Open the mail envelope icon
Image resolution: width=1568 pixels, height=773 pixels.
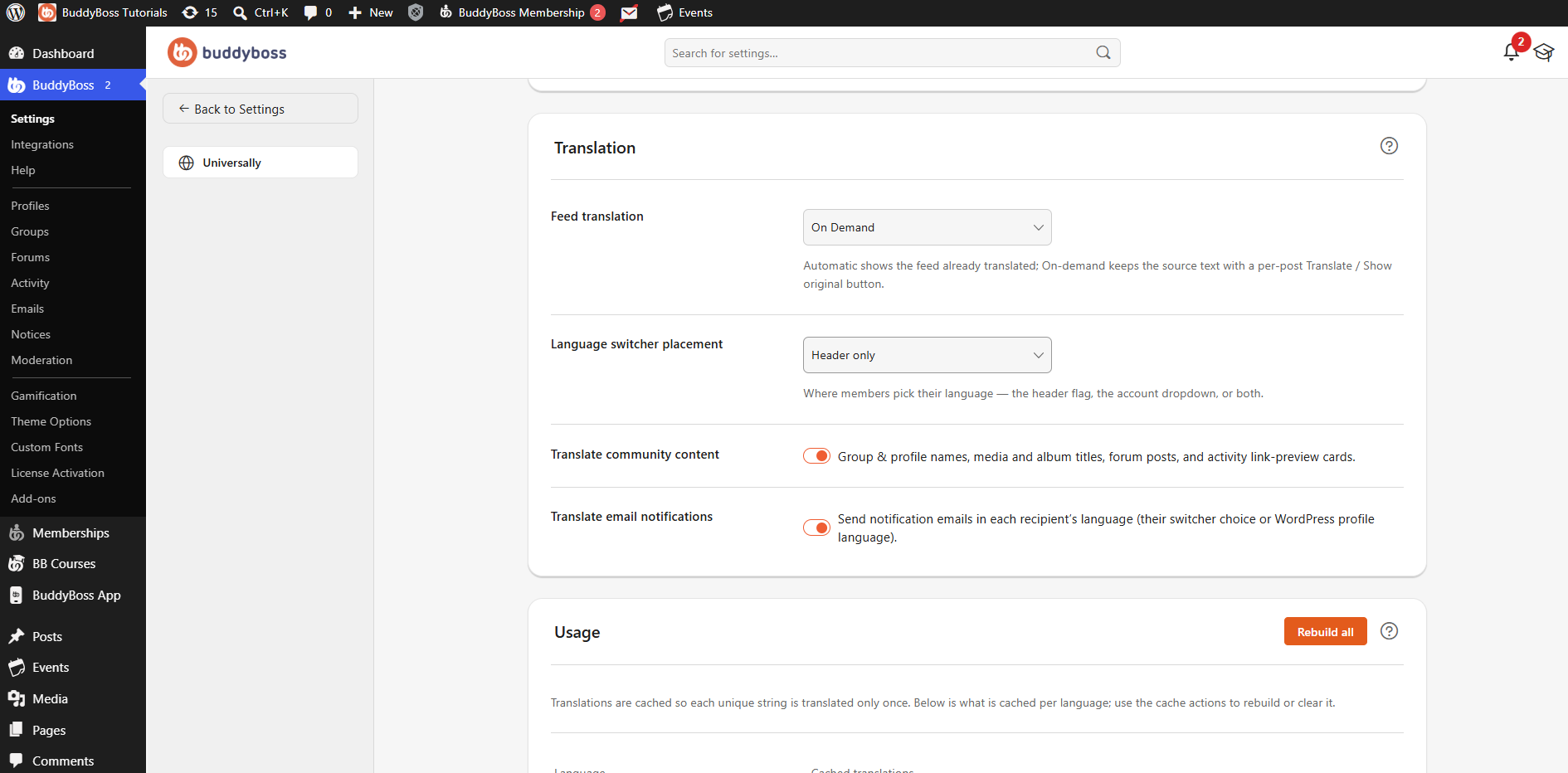click(630, 12)
